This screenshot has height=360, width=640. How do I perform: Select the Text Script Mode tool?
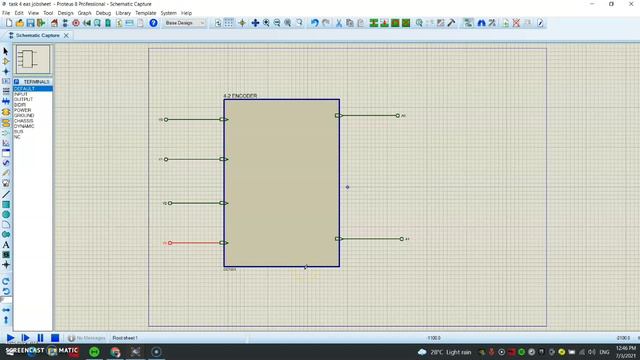click(6, 91)
